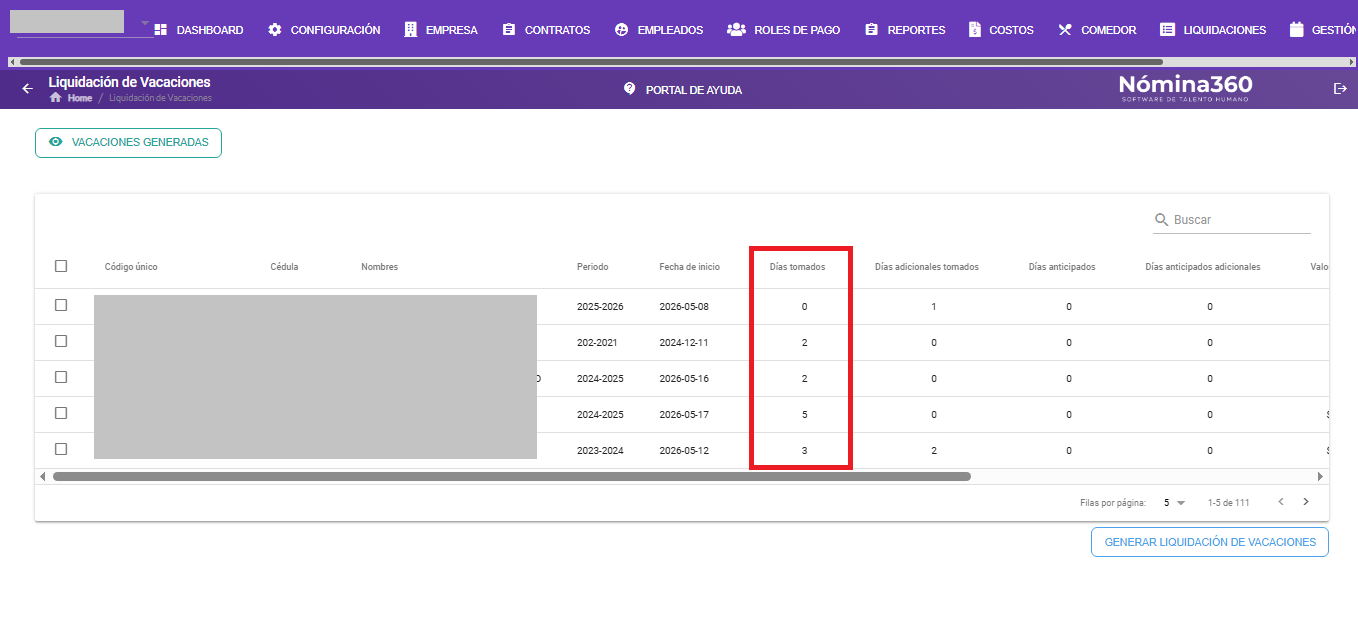The width and height of the screenshot is (1358, 628).
Task: Open the CONTRATOS menu
Action: [x=546, y=30]
